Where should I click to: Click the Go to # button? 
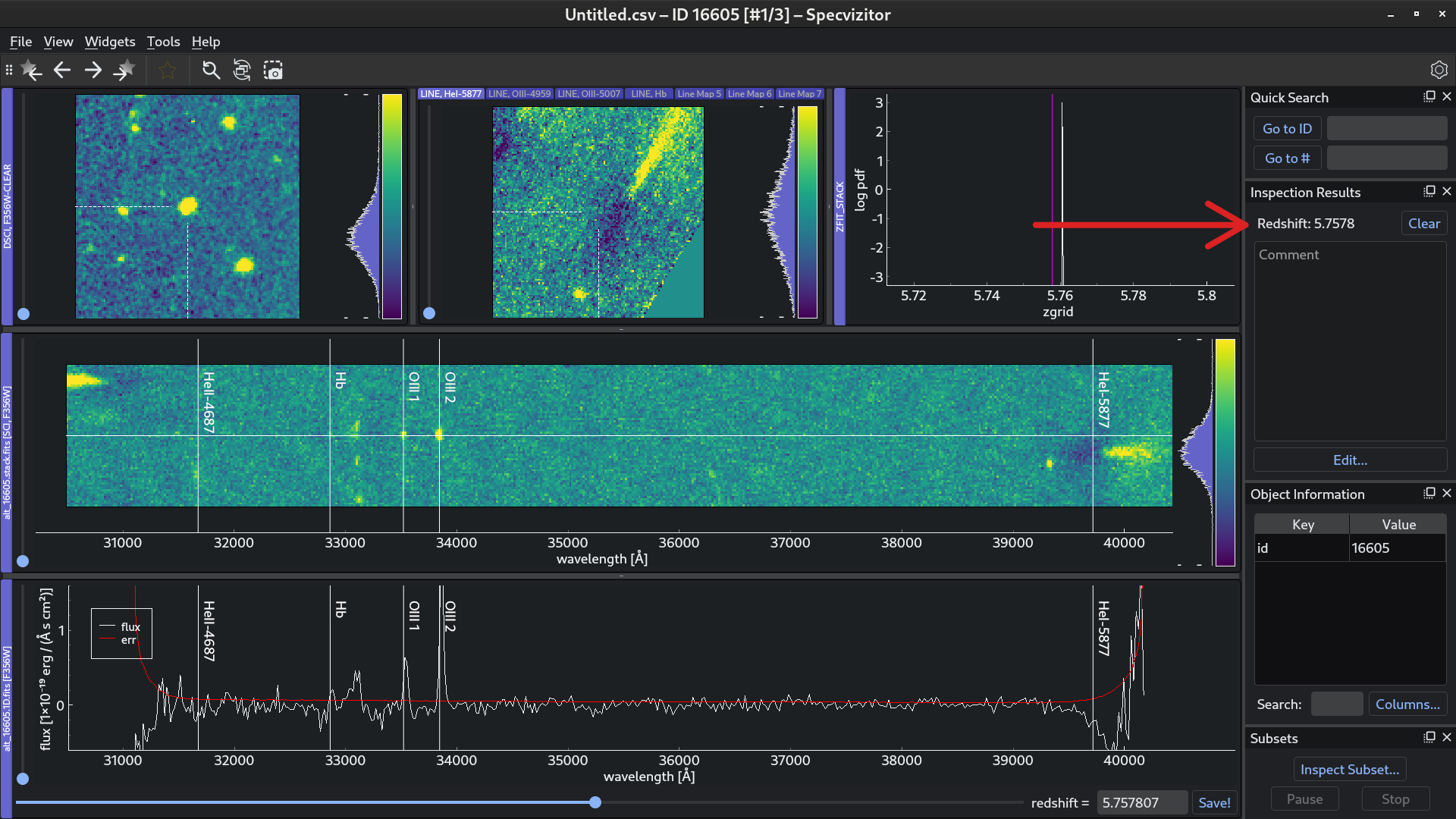pyautogui.click(x=1287, y=158)
